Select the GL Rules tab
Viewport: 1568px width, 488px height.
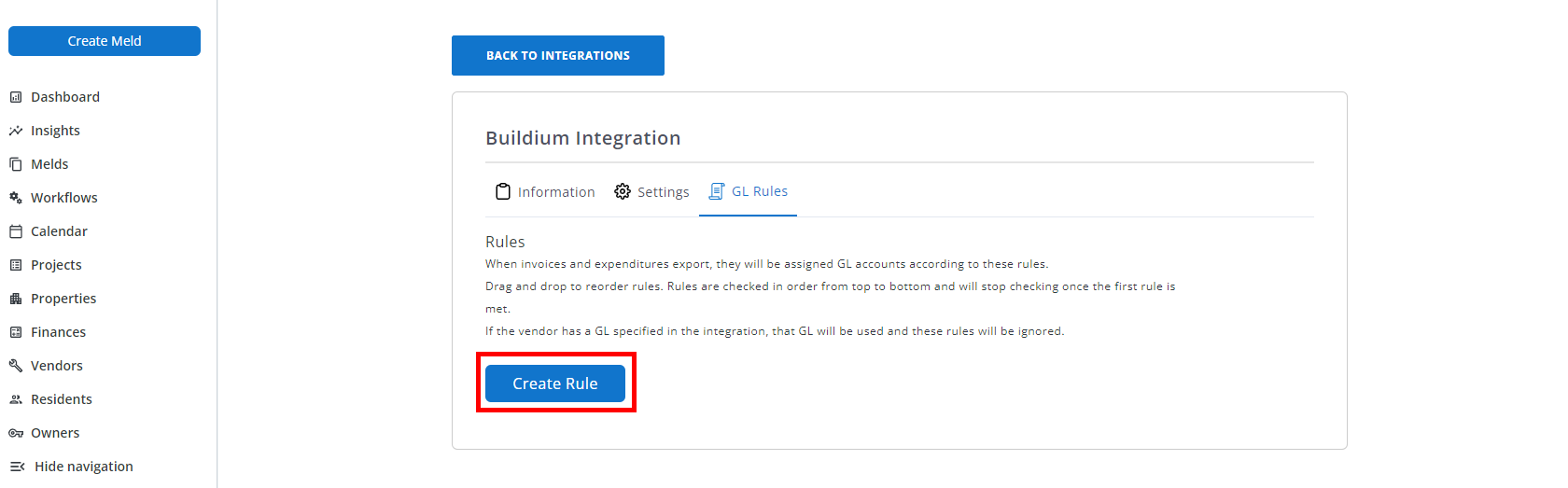click(x=749, y=191)
